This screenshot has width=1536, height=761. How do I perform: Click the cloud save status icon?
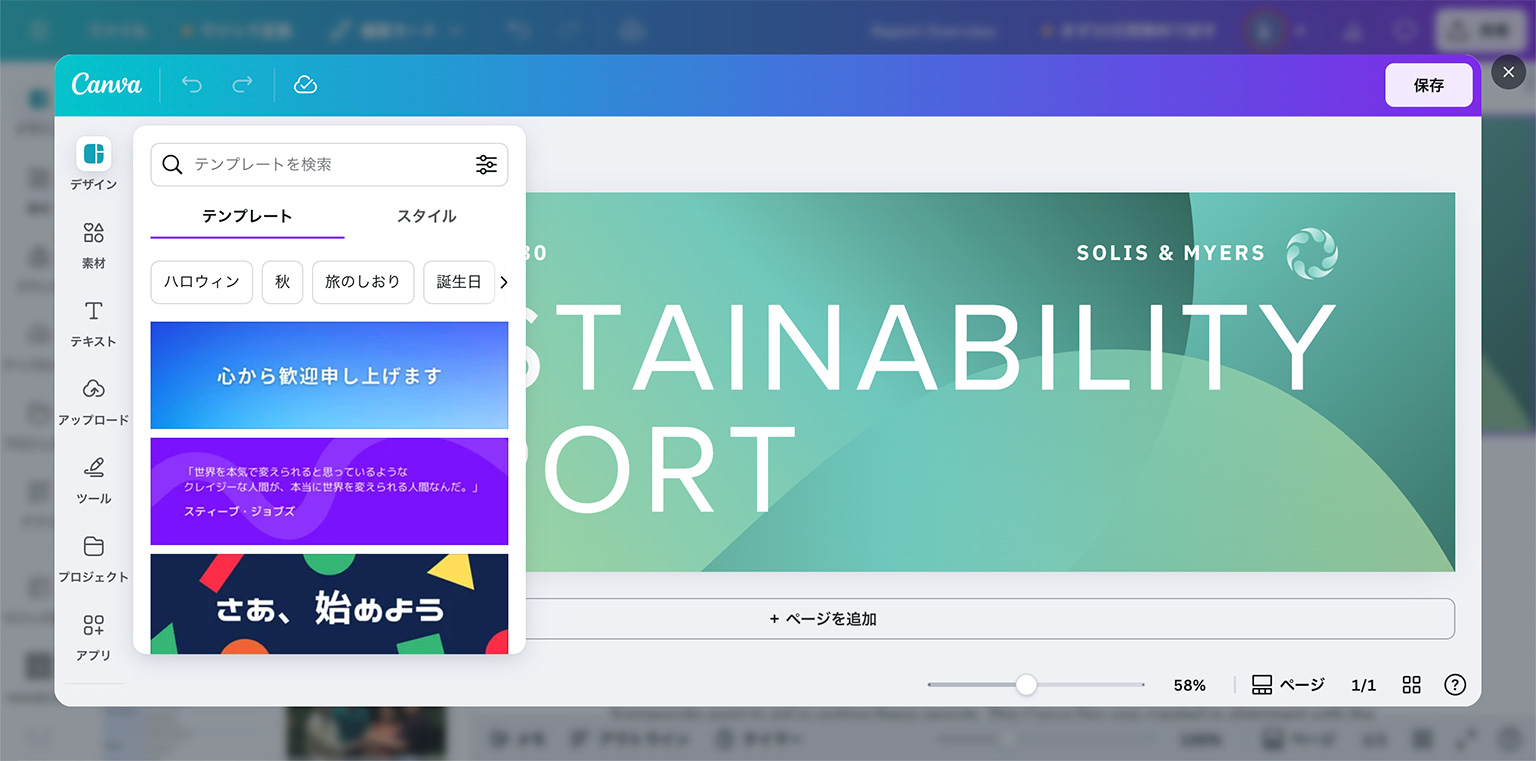[305, 85]
